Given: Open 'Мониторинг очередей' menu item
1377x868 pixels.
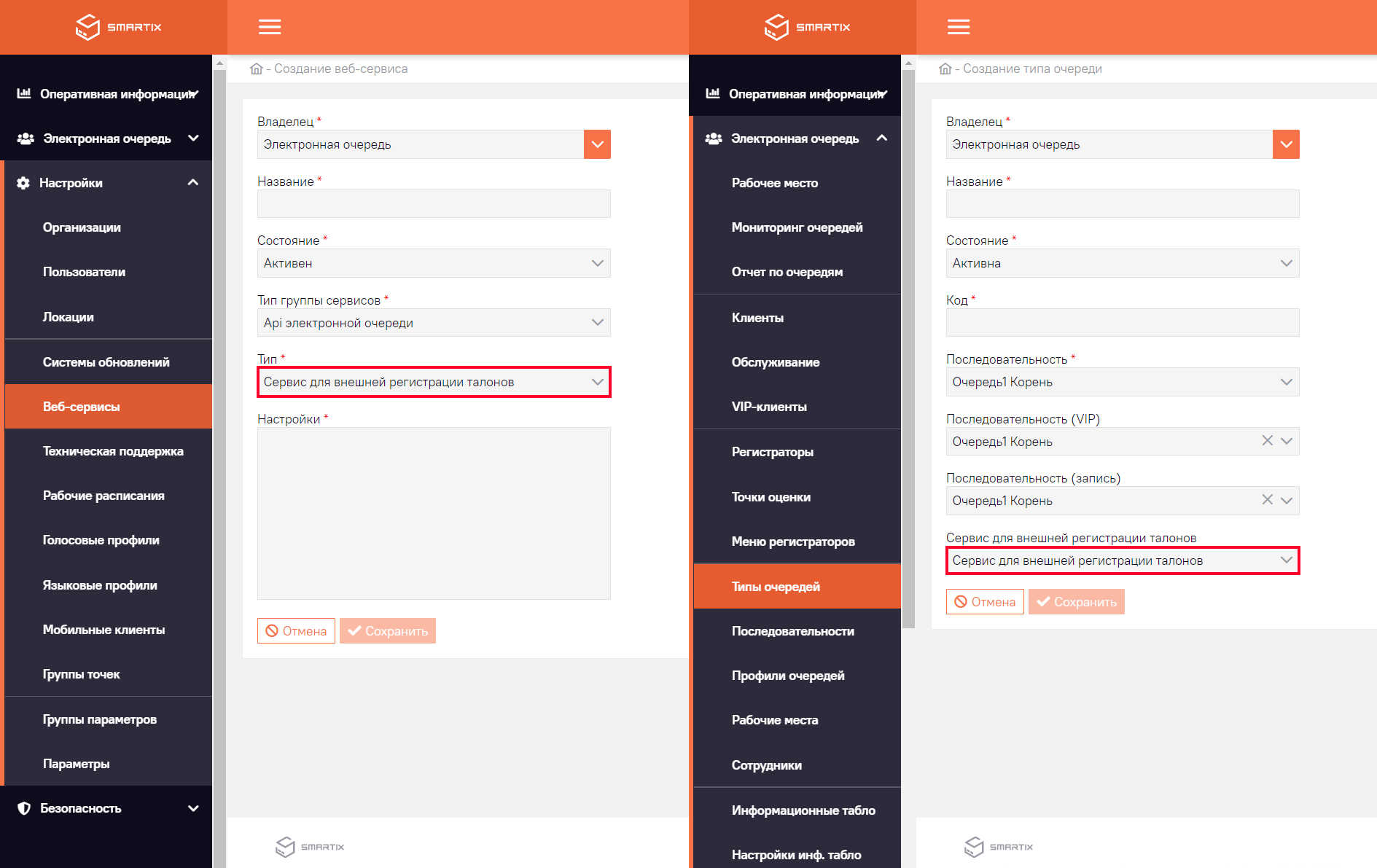Looking at the screenshot, I should tap(797, 227).
